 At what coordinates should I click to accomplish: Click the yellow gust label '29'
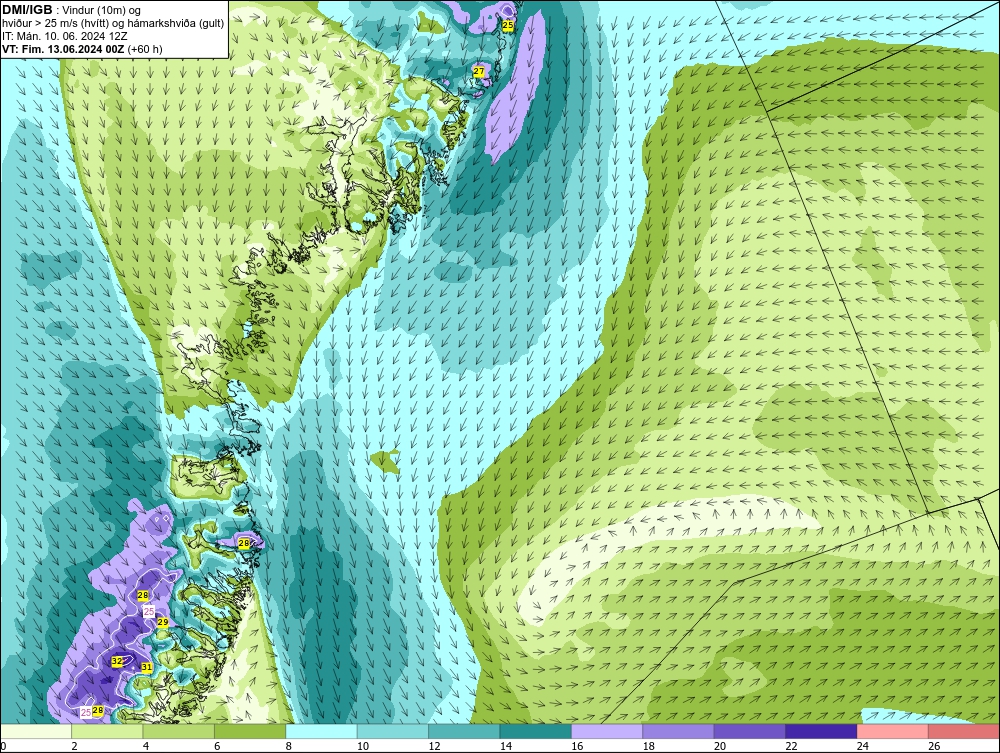tap(163, 622)
